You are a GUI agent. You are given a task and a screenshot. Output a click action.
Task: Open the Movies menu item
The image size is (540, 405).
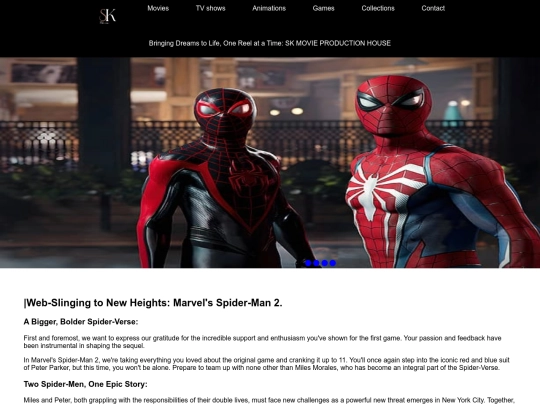coord(158,8)
